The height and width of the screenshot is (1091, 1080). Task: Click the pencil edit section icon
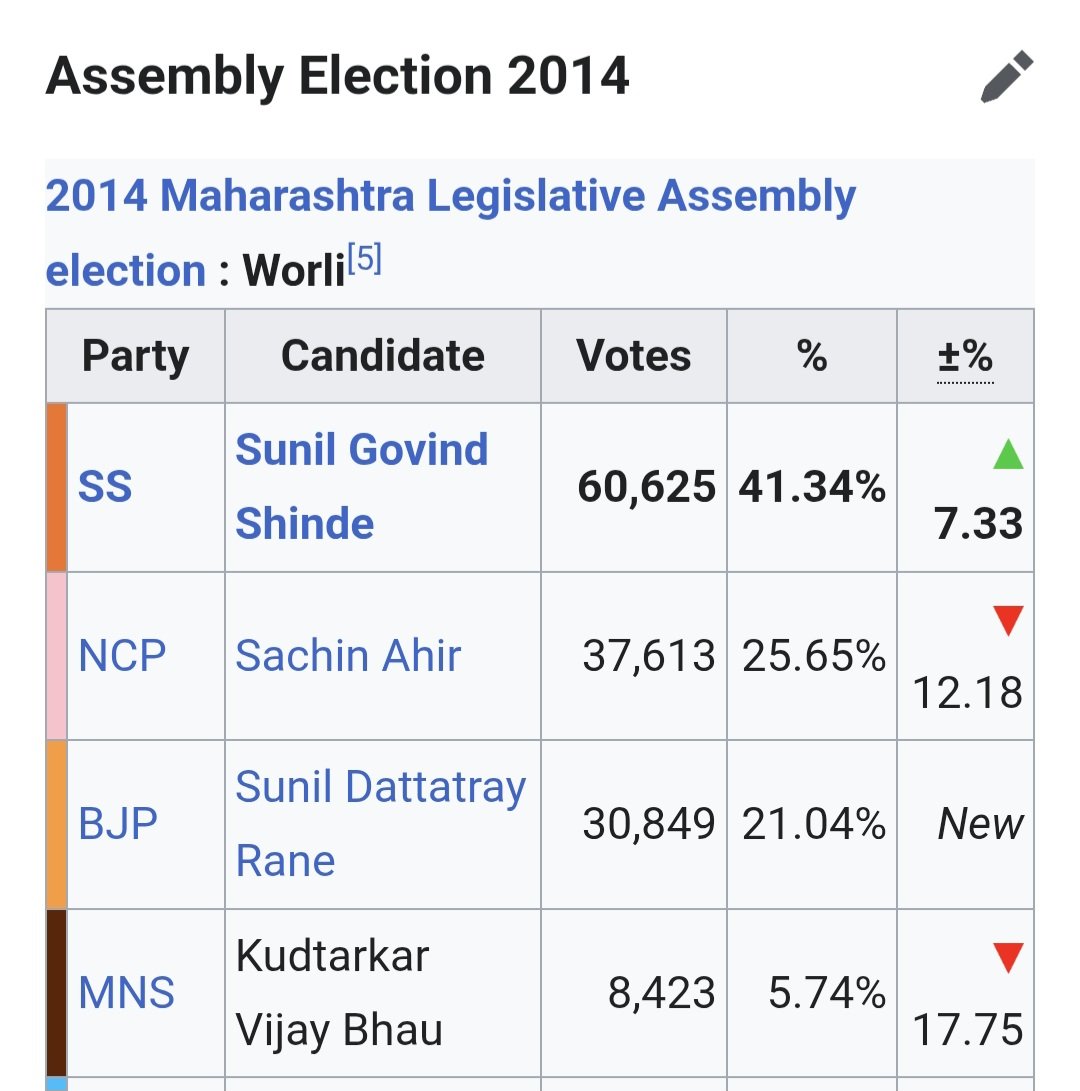point(1007,77)
